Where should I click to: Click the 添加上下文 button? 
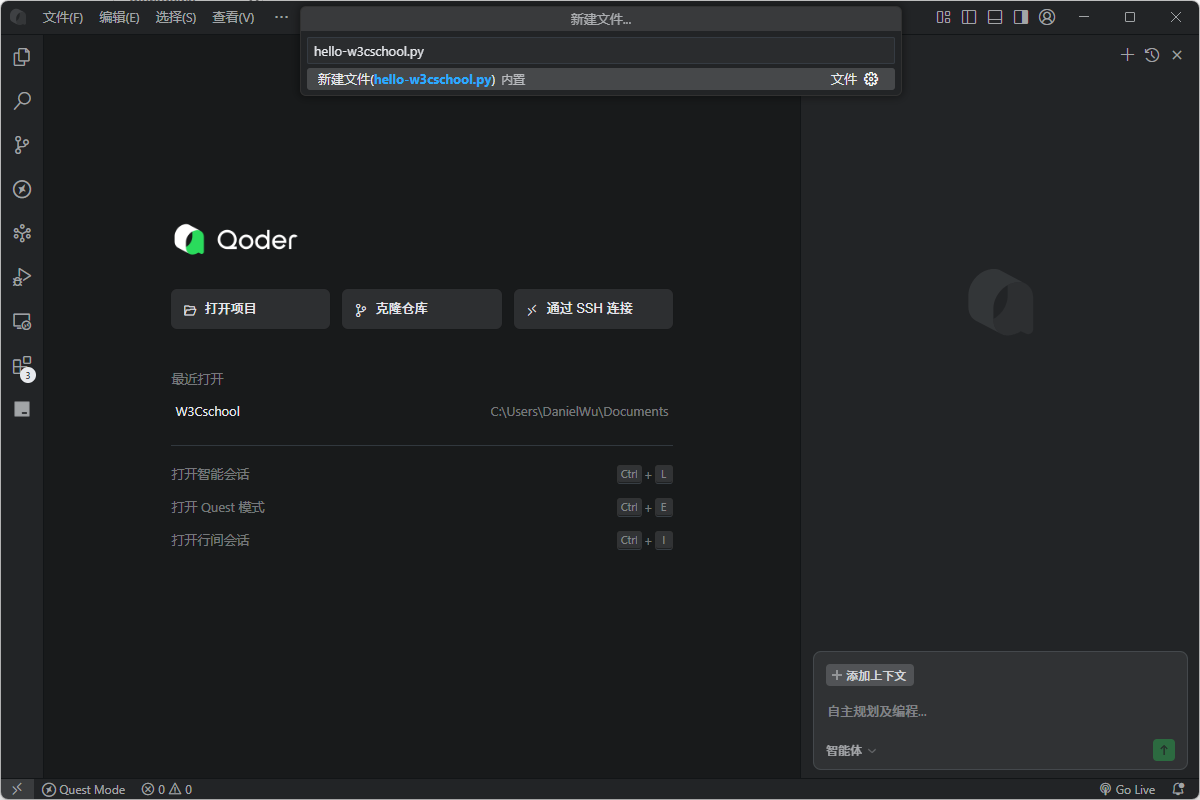tap(870, 675)
